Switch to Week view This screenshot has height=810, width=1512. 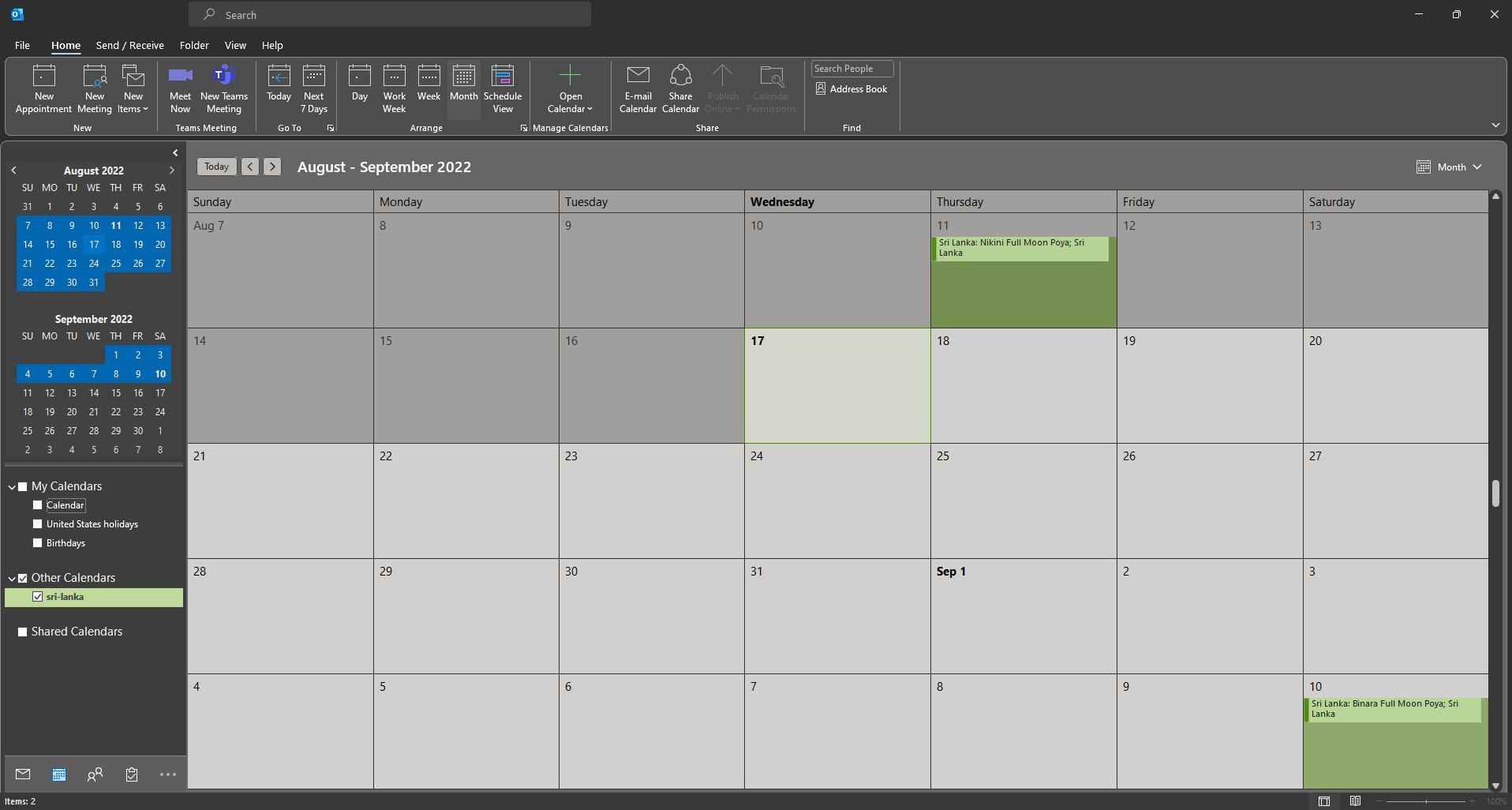coord(429,84)
